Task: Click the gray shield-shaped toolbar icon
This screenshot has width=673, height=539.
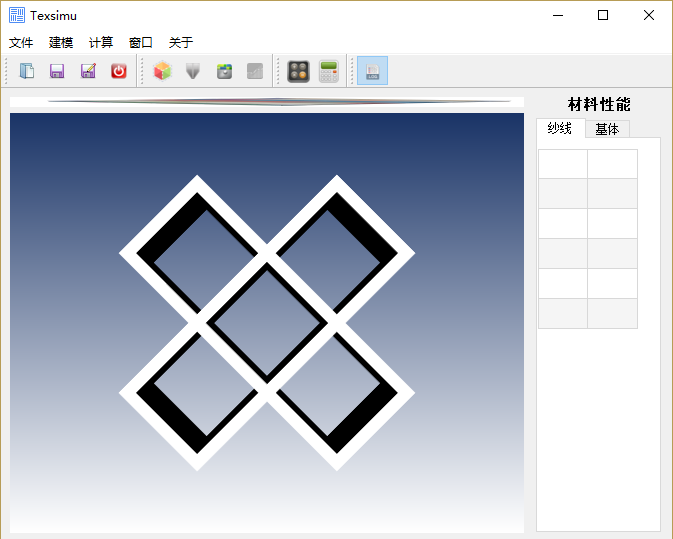Action: pyautogui.click(x=193, y=71)
